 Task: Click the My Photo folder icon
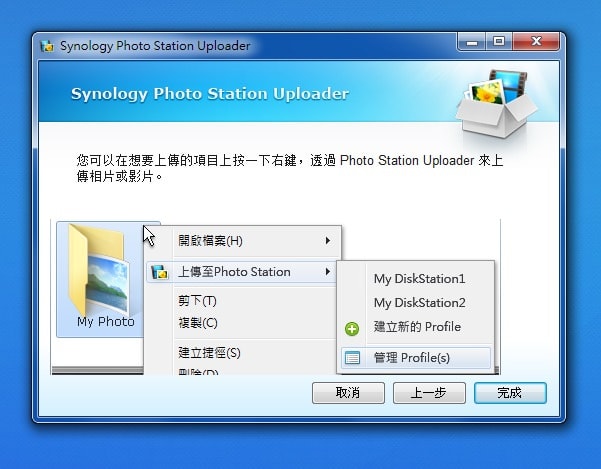pos(99,272)
